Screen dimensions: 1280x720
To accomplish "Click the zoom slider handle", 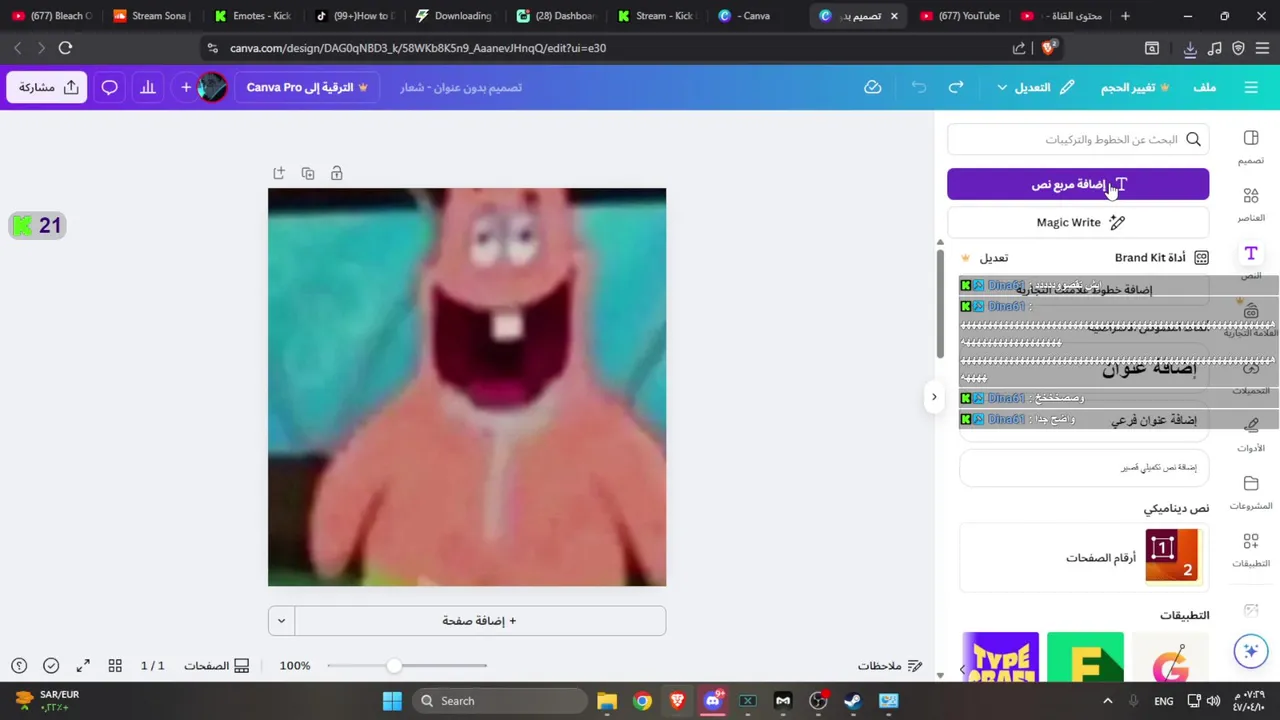I will (x=394, y=666).
